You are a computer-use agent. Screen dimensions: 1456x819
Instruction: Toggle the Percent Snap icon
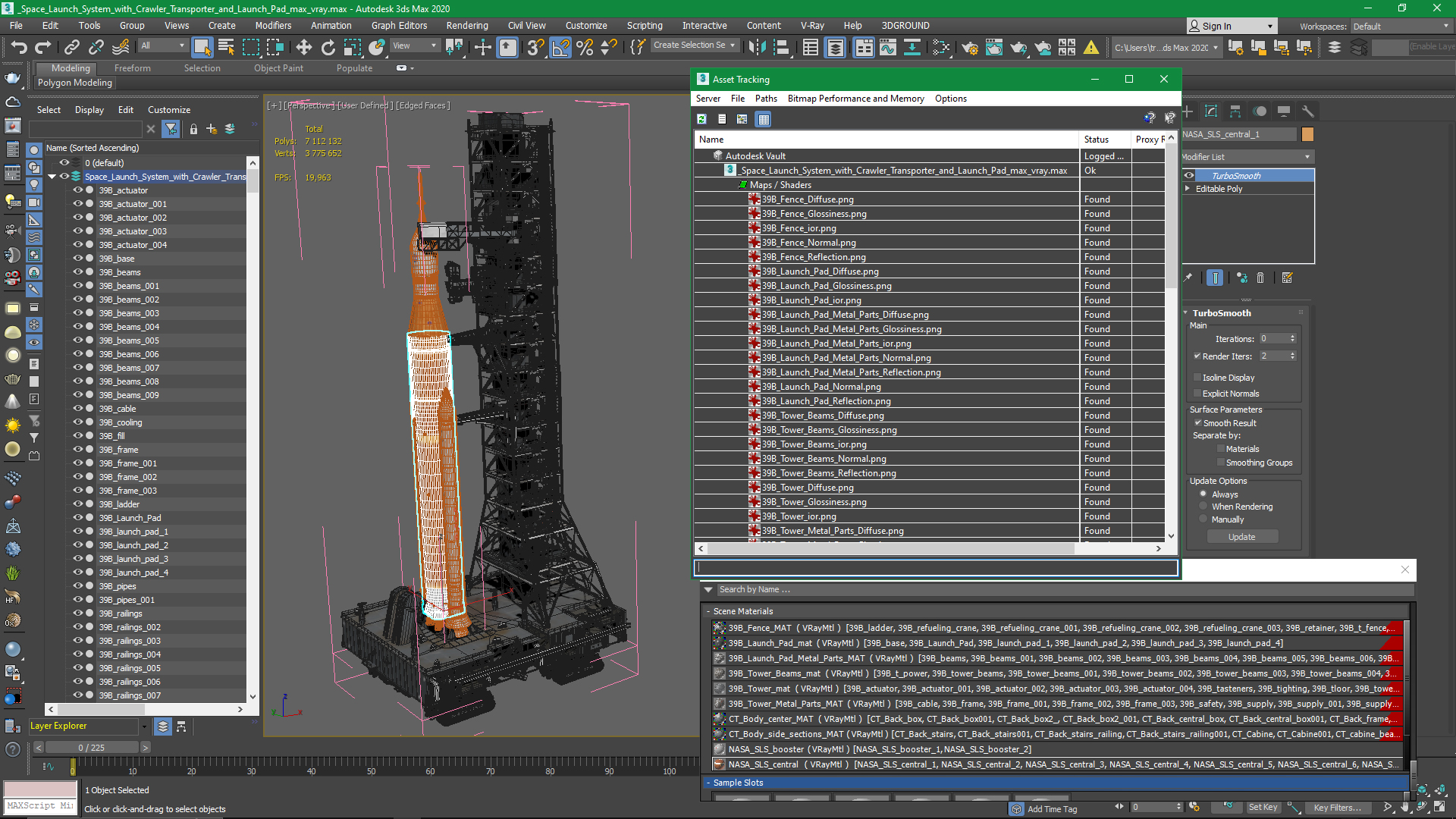pyautogui.click(x=585, y=47)
